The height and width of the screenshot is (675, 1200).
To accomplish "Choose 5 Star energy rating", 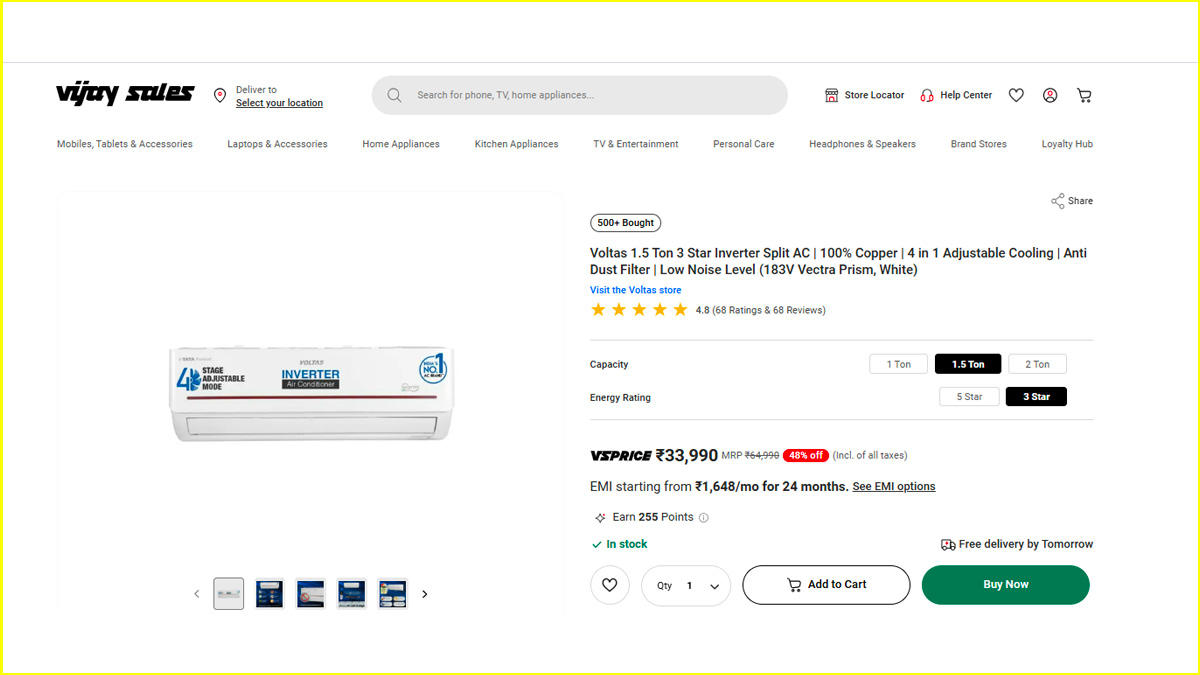I will (x=969, y=397).
